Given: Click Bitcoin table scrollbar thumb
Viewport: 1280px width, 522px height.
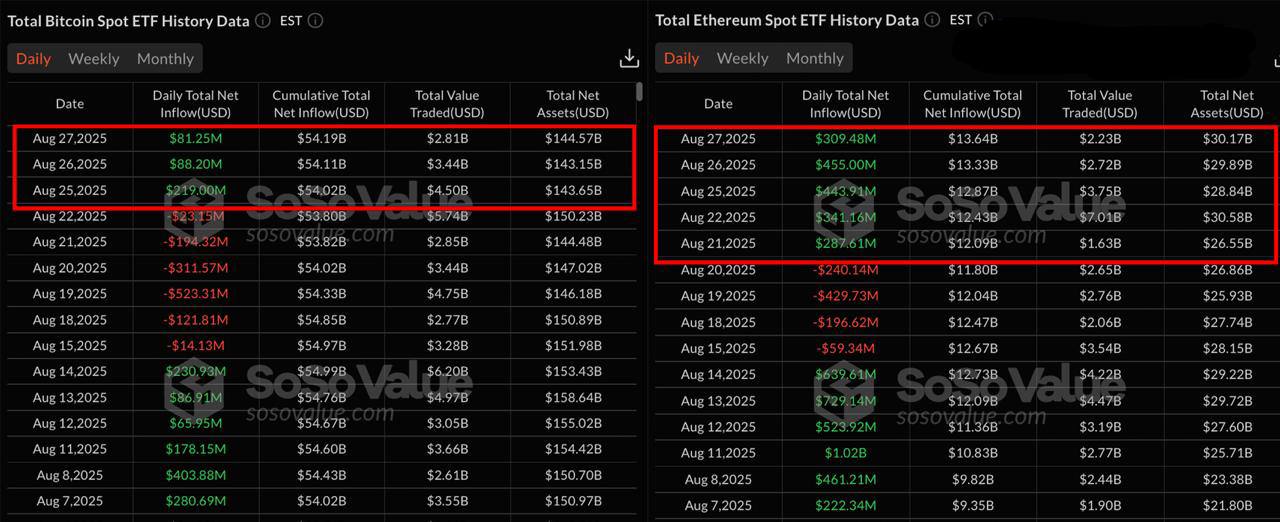Looking at the screenshot, I should 638,92.
